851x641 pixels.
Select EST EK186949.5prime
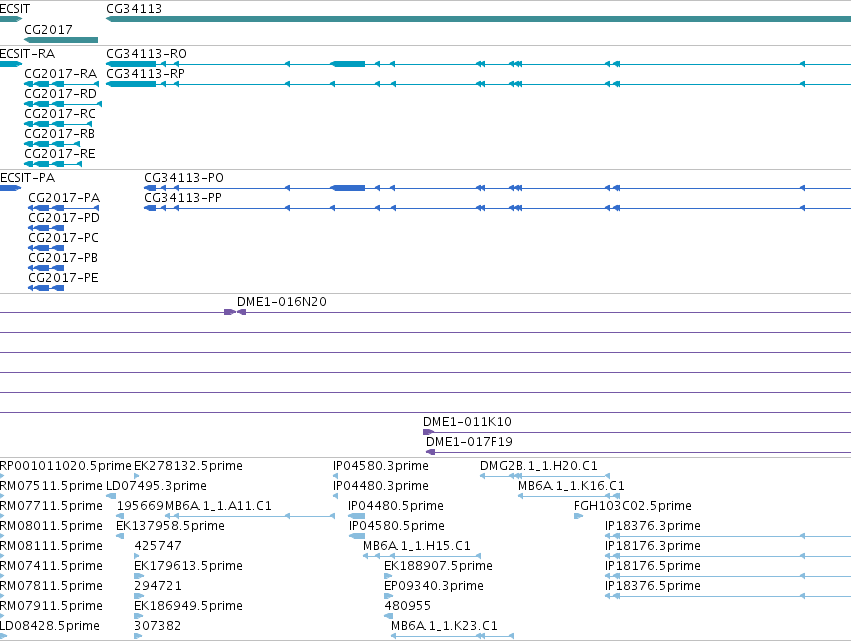(x=188, y=606)
